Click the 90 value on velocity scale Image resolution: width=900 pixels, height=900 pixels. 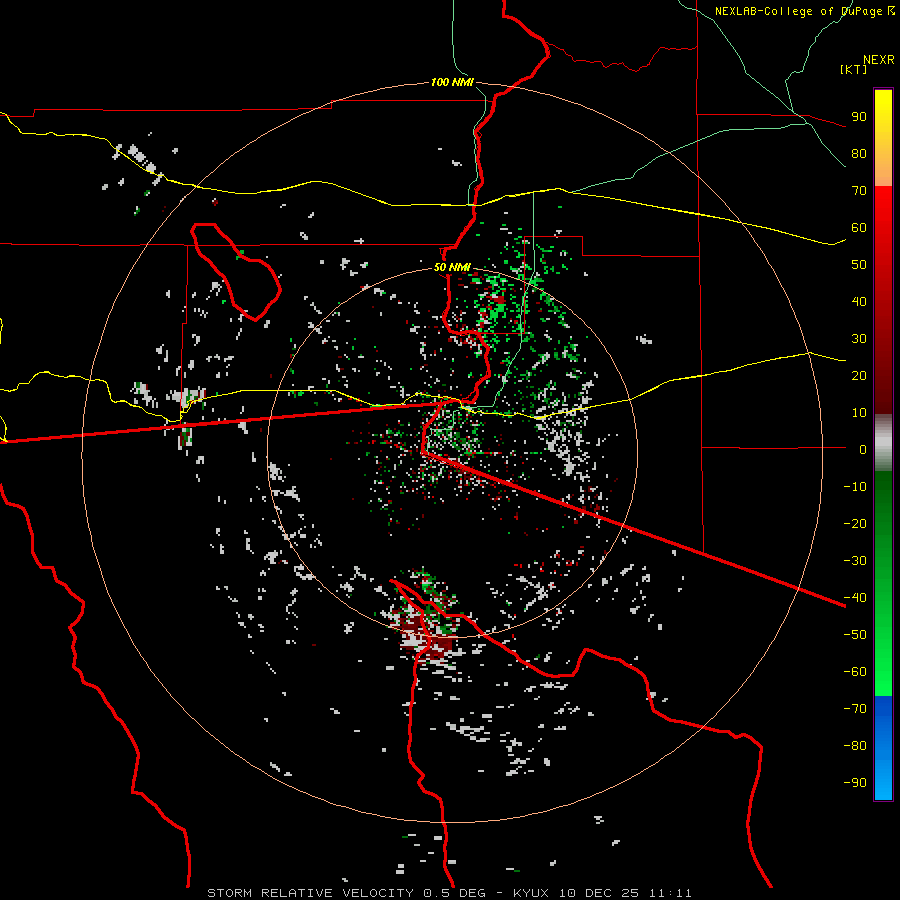(x=859, y=117)
